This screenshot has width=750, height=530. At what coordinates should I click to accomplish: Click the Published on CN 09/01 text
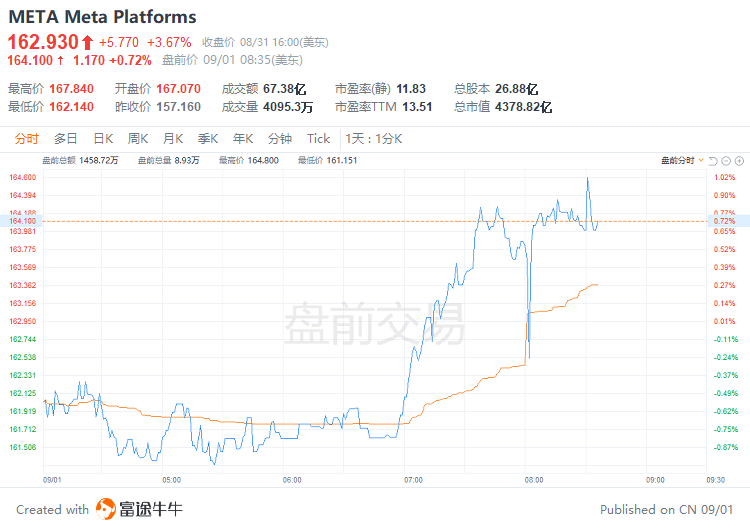pyautogui.click(x=666, y=509)
